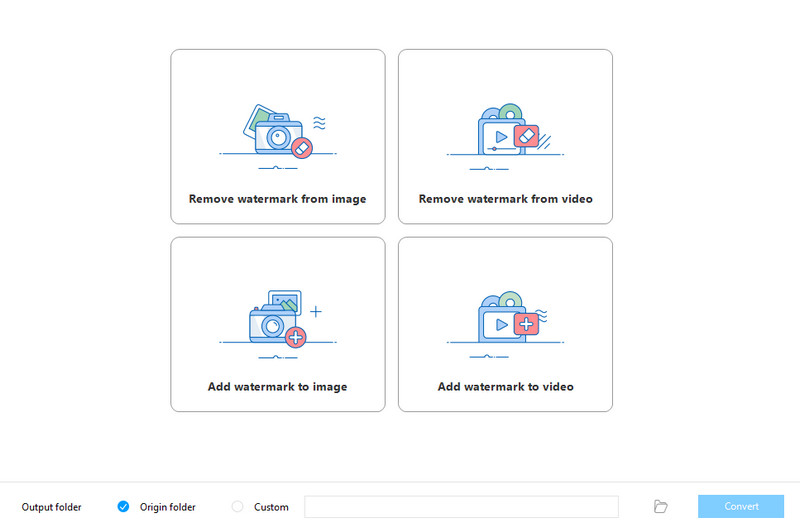The image size is (800, 528).
Task: Open Remove watermark from image label
Action: (277, 199)
